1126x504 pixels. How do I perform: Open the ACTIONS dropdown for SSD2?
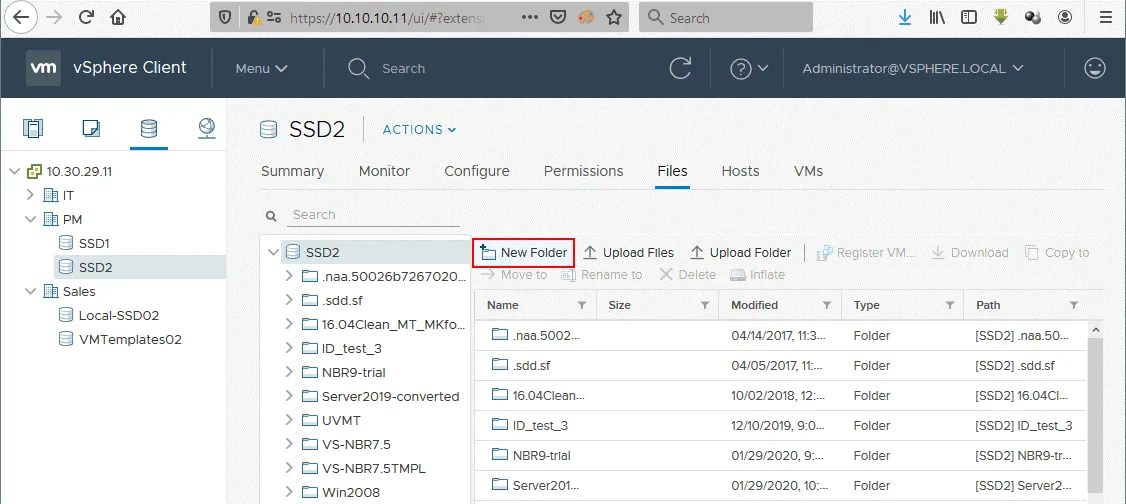point(419,129)
